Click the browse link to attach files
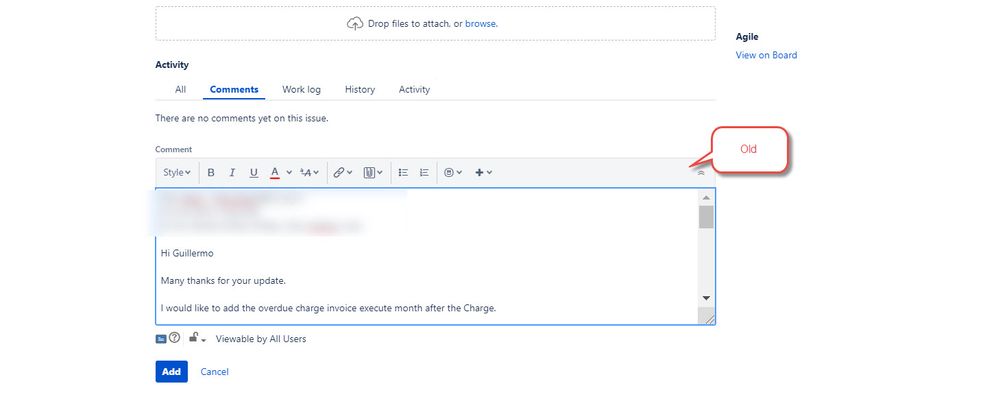This screenshot has width=998, height=397. click(x=481, y=24)
